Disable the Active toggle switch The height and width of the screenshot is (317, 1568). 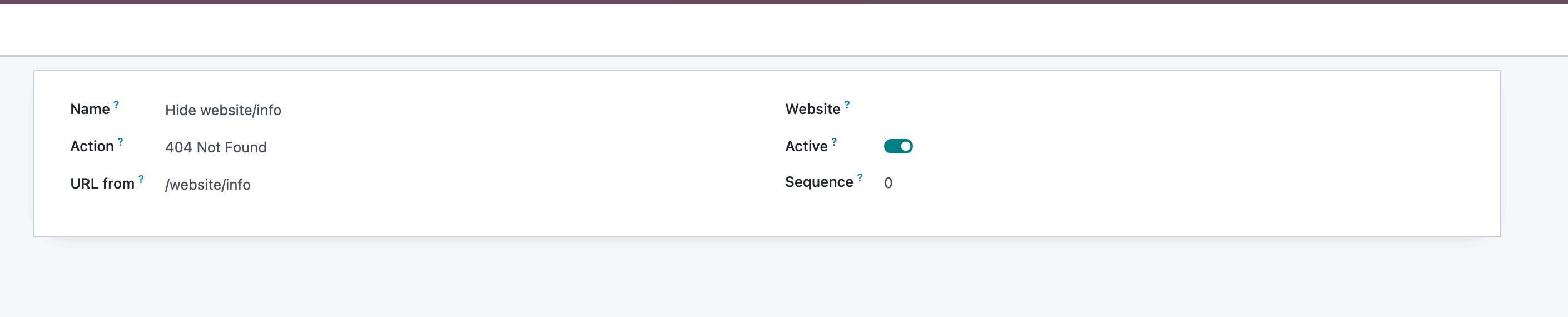coord(898,147)
